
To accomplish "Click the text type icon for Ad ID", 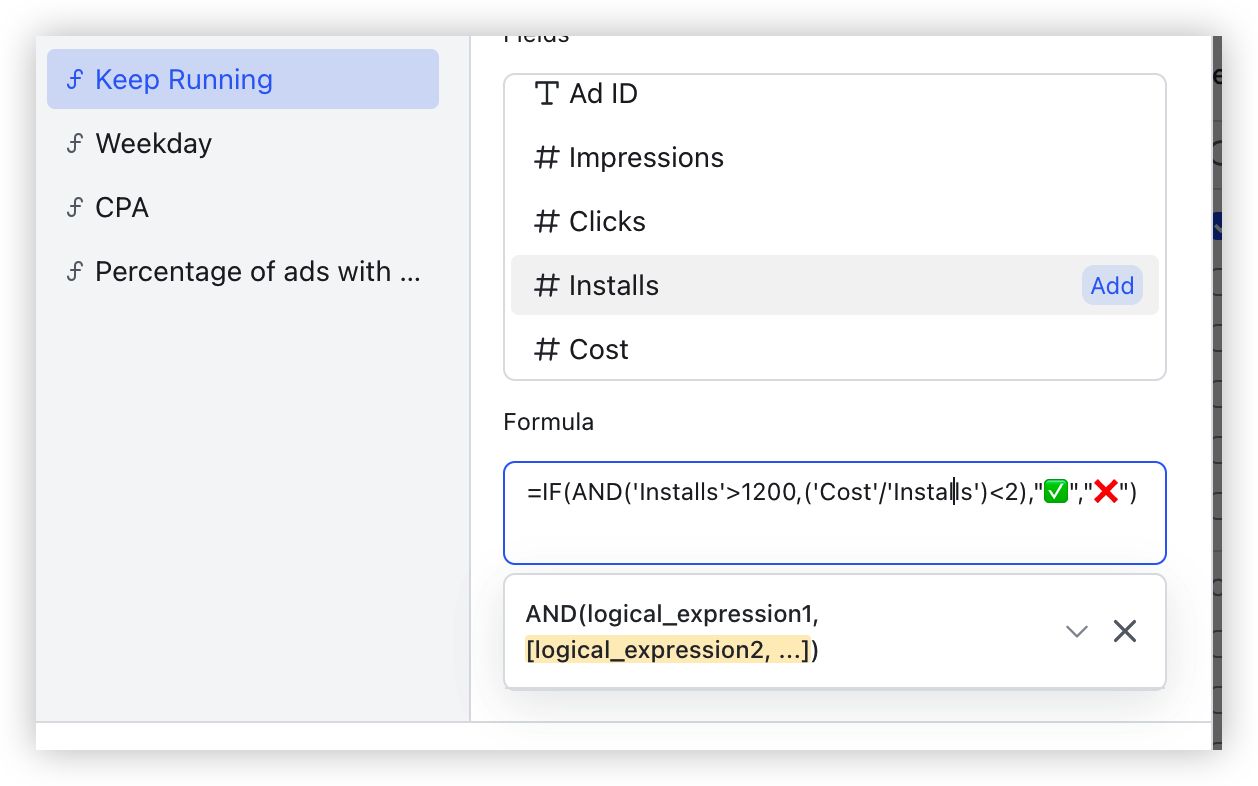I will [x=546, y=94].
